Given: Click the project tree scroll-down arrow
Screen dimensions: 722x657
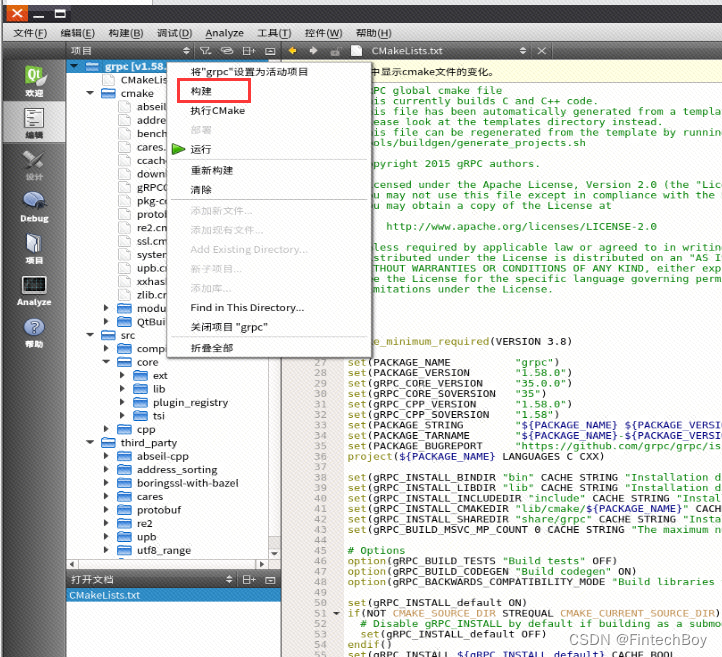Looking at the screenshot, I should pos(274,553).
